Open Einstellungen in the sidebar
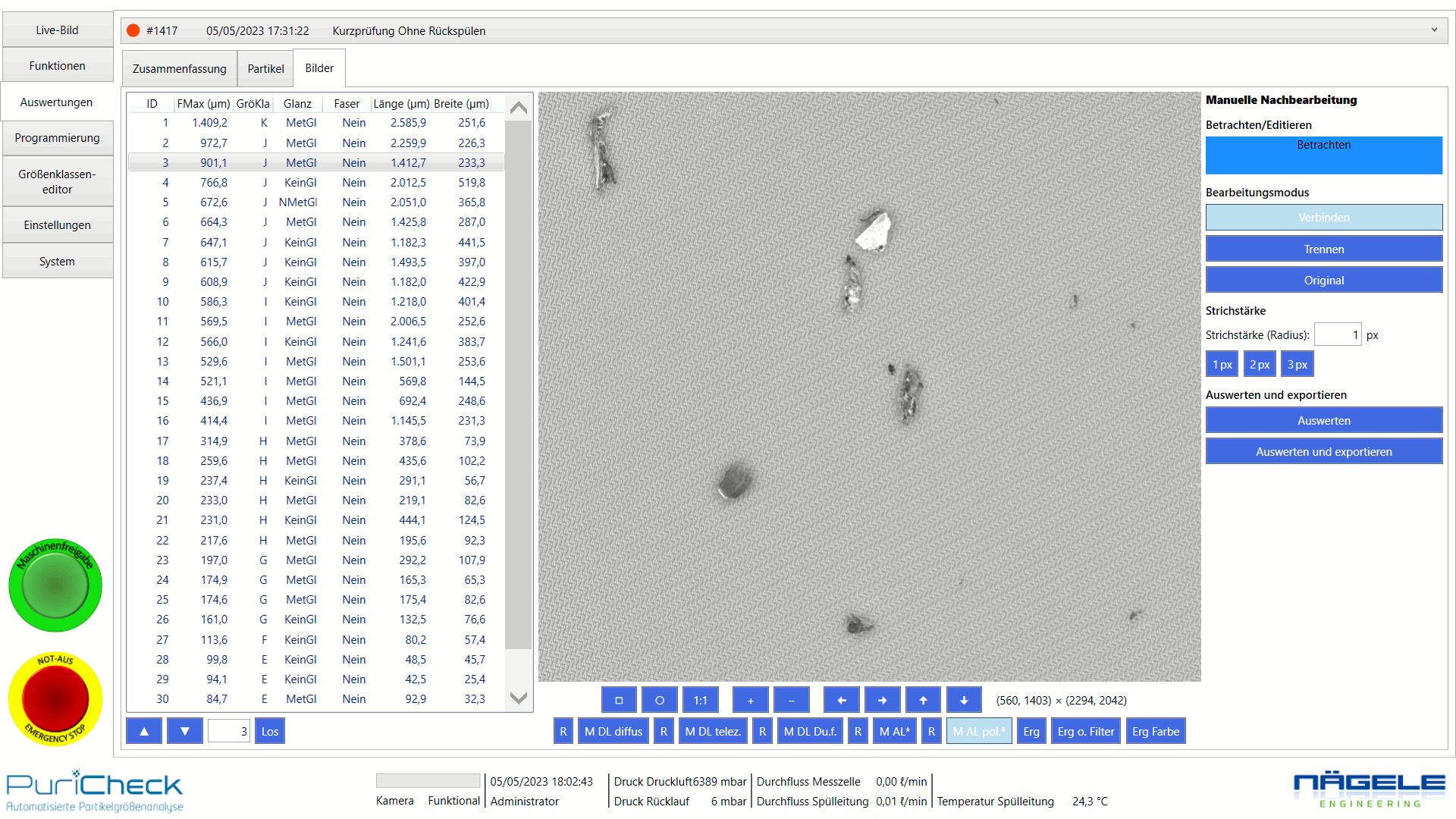This screenshot has width=1456, height=819. click(x=57, y=225)
